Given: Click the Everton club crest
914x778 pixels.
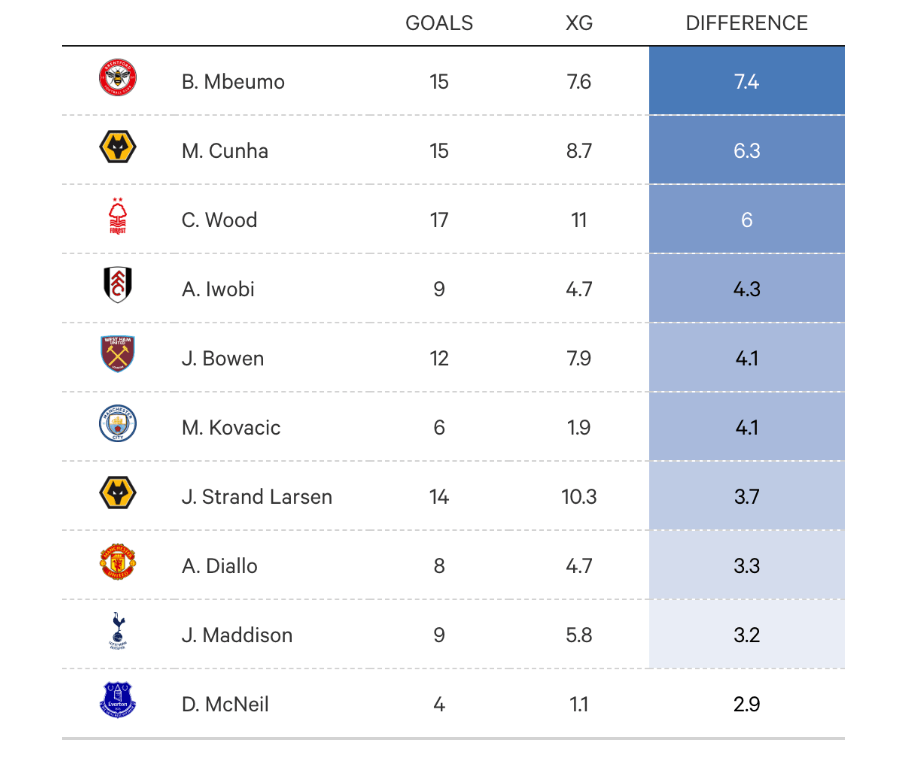Looking at the screenshot, I should click(x=118, y=702).
